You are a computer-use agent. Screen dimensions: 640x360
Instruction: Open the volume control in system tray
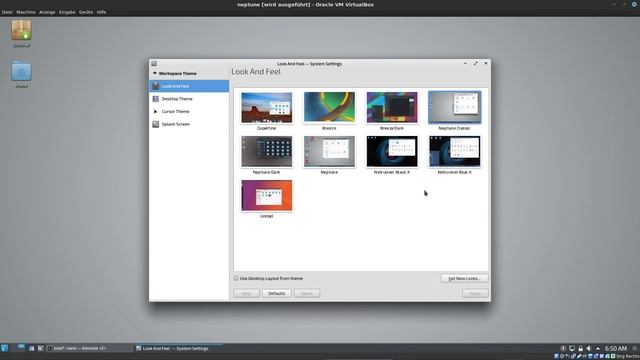(589, 348)
